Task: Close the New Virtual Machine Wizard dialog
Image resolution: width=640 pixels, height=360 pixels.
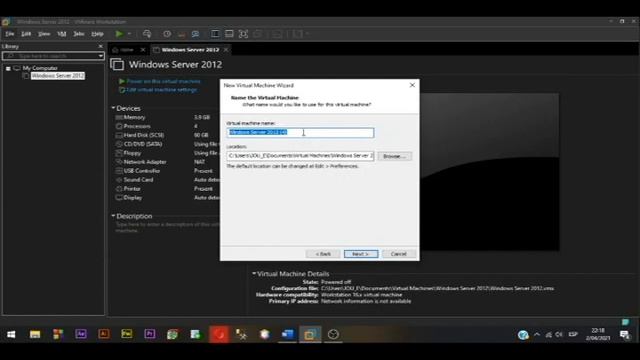Action: point(412,85)
